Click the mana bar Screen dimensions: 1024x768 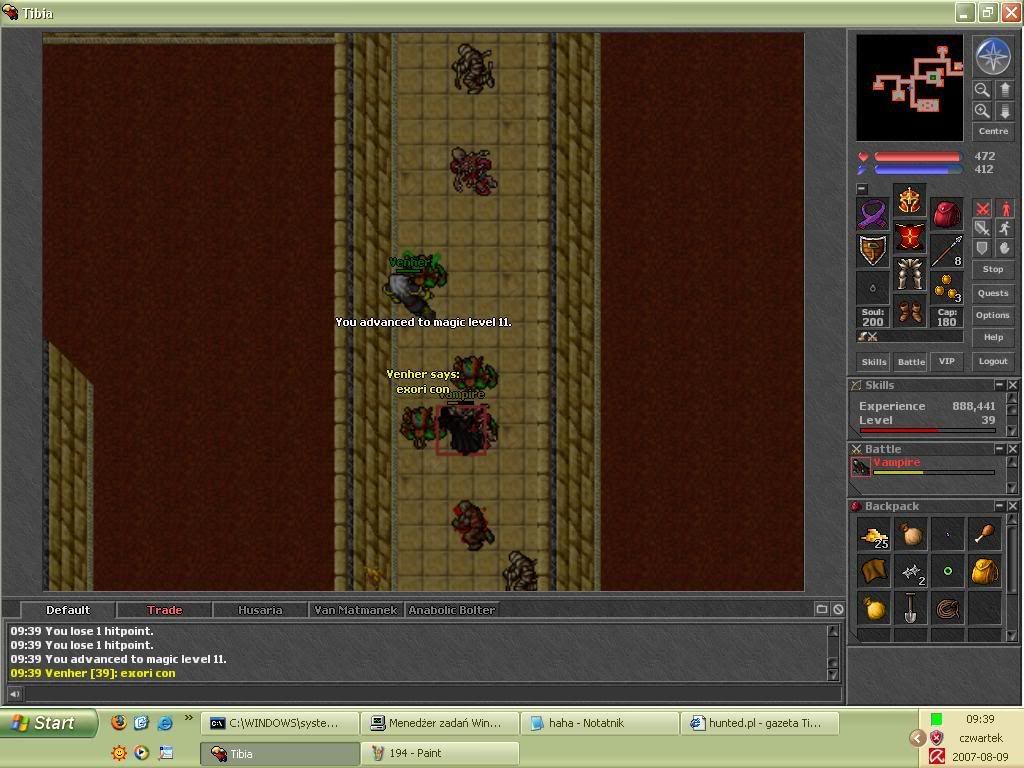pos(917,170)
